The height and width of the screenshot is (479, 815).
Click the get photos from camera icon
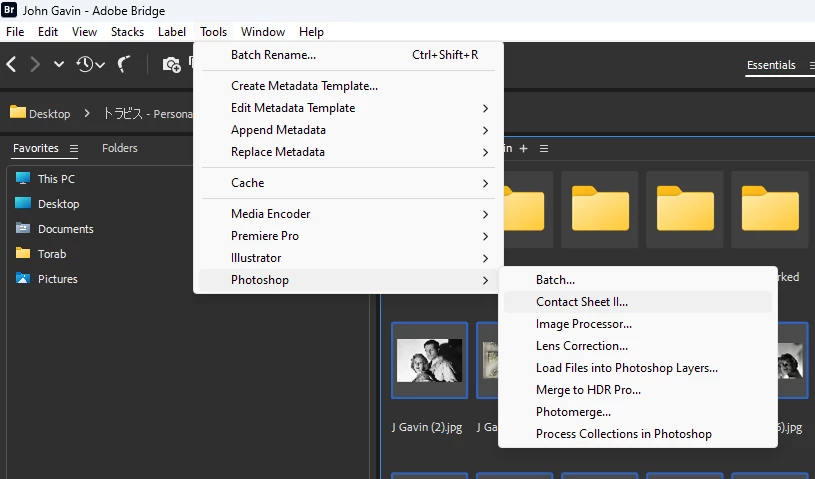[171, 65]
